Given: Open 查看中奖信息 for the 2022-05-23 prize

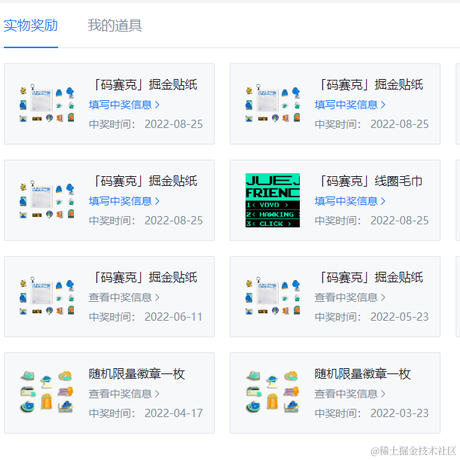Looking at the screenshot, I should pos(350,297).
